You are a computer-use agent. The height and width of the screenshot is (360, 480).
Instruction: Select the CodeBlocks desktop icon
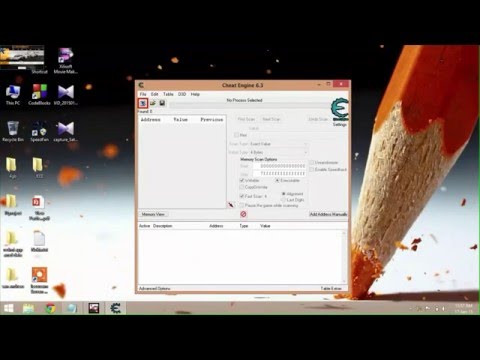tap(39, 95)
